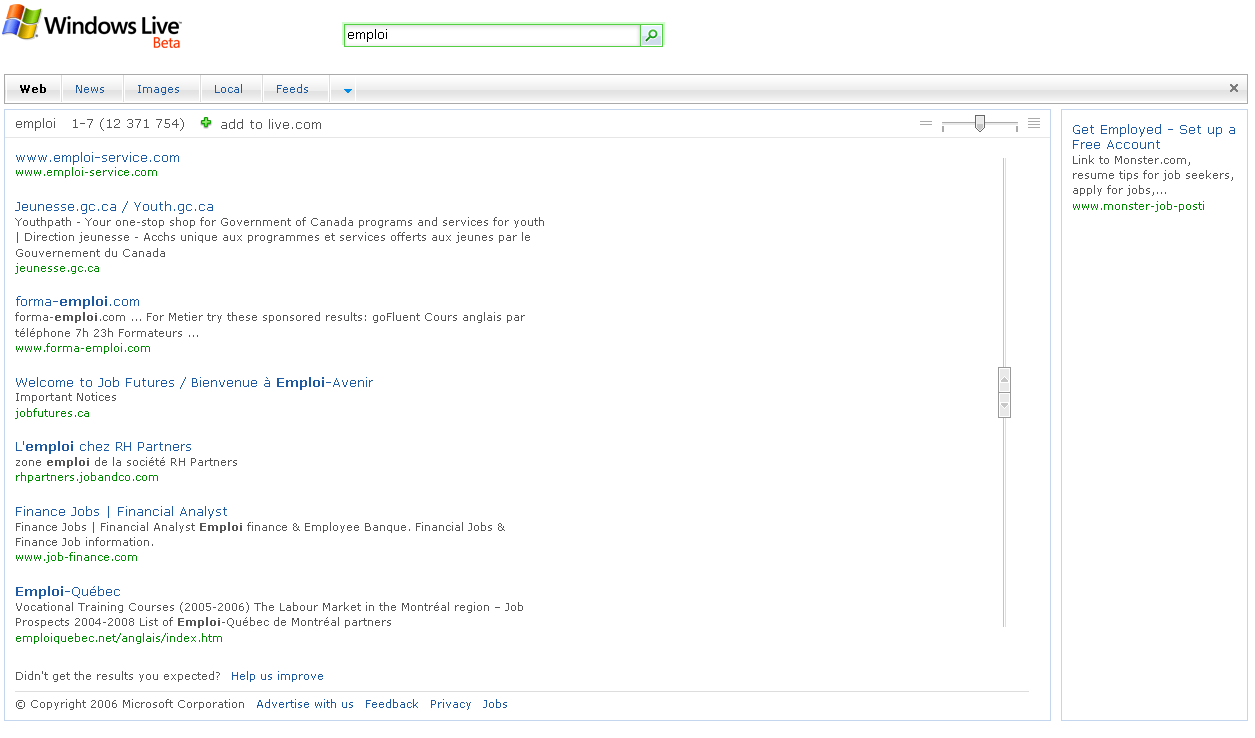Click green URL www.monster-job-posti
The width and height of the screenshot is (1255, 738).
pyautogui.click(x=1138, y=206)
